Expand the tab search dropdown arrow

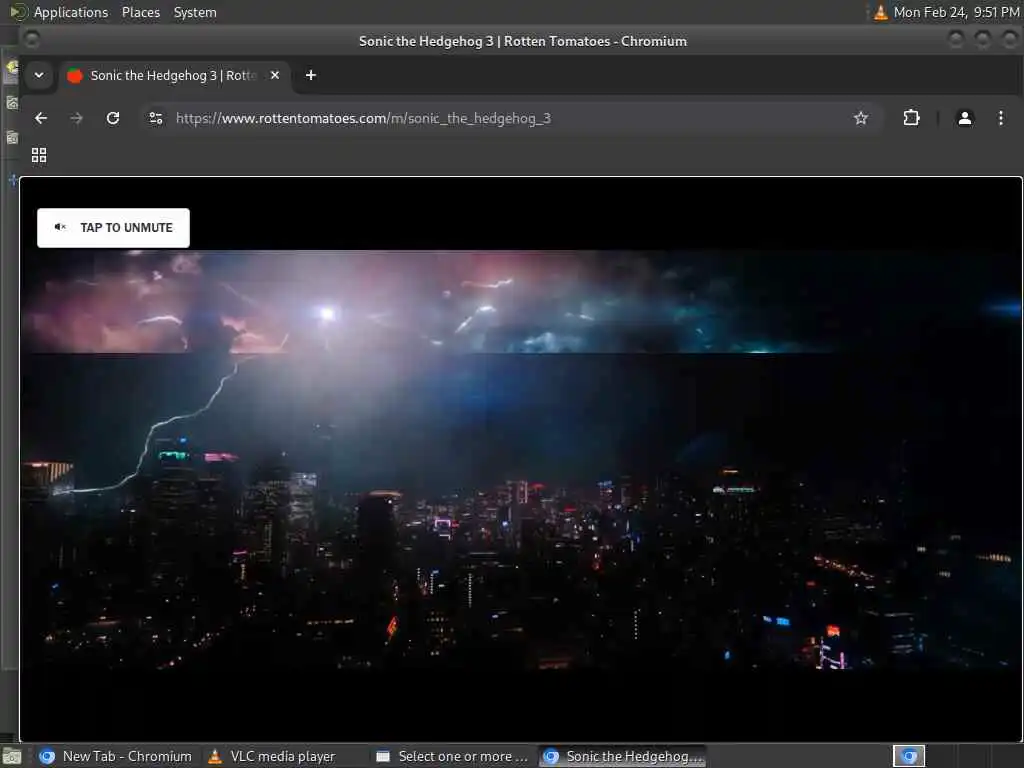[x=39, y=75]
